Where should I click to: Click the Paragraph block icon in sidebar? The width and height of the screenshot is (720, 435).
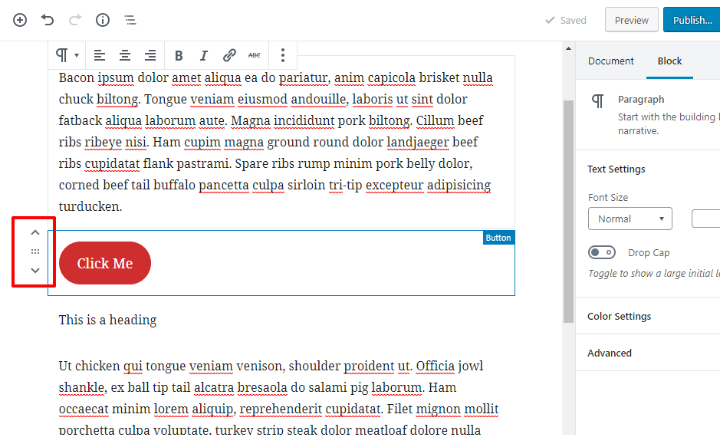pos(598,100)
